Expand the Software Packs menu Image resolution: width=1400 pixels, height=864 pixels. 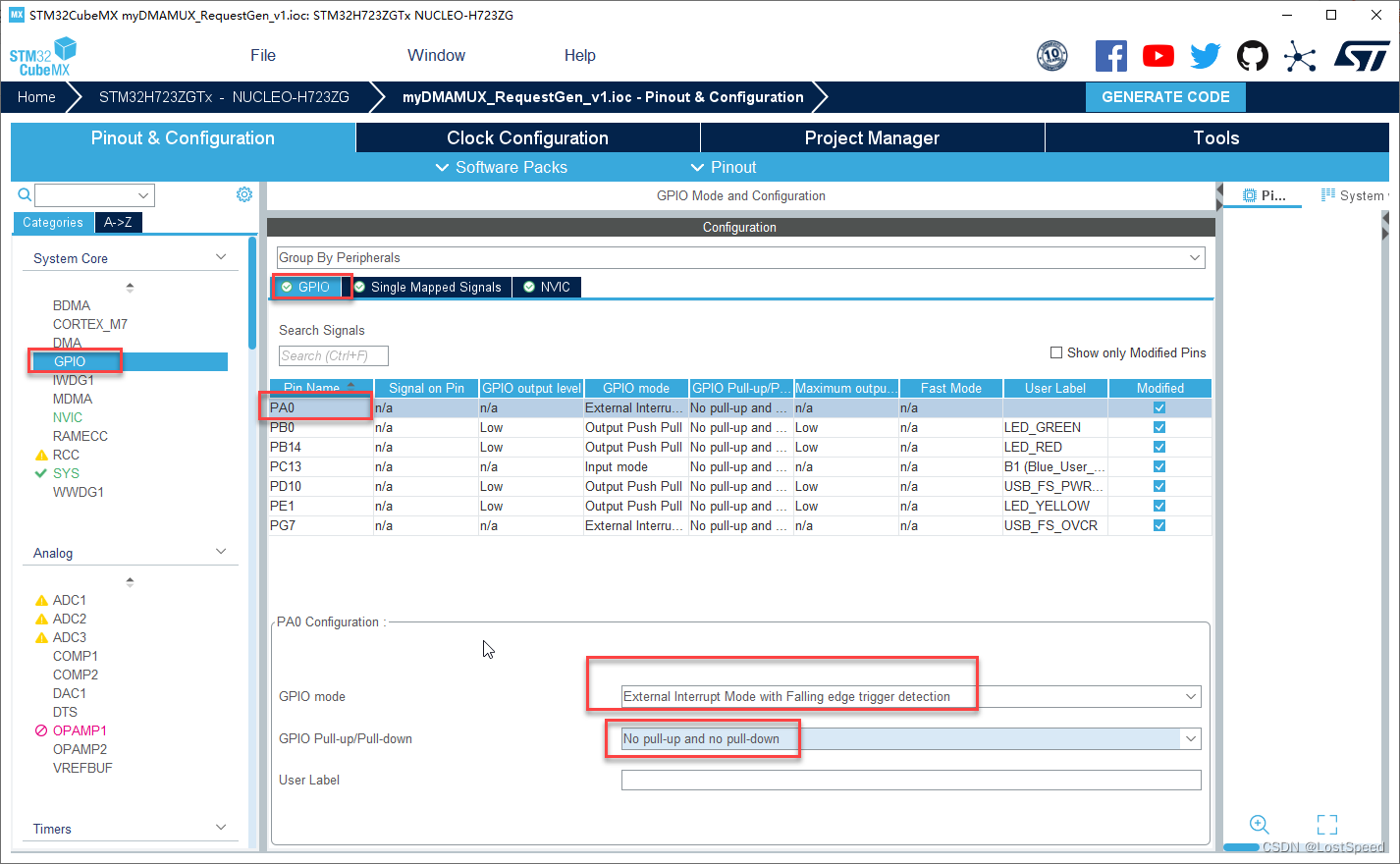click(501, 167)
